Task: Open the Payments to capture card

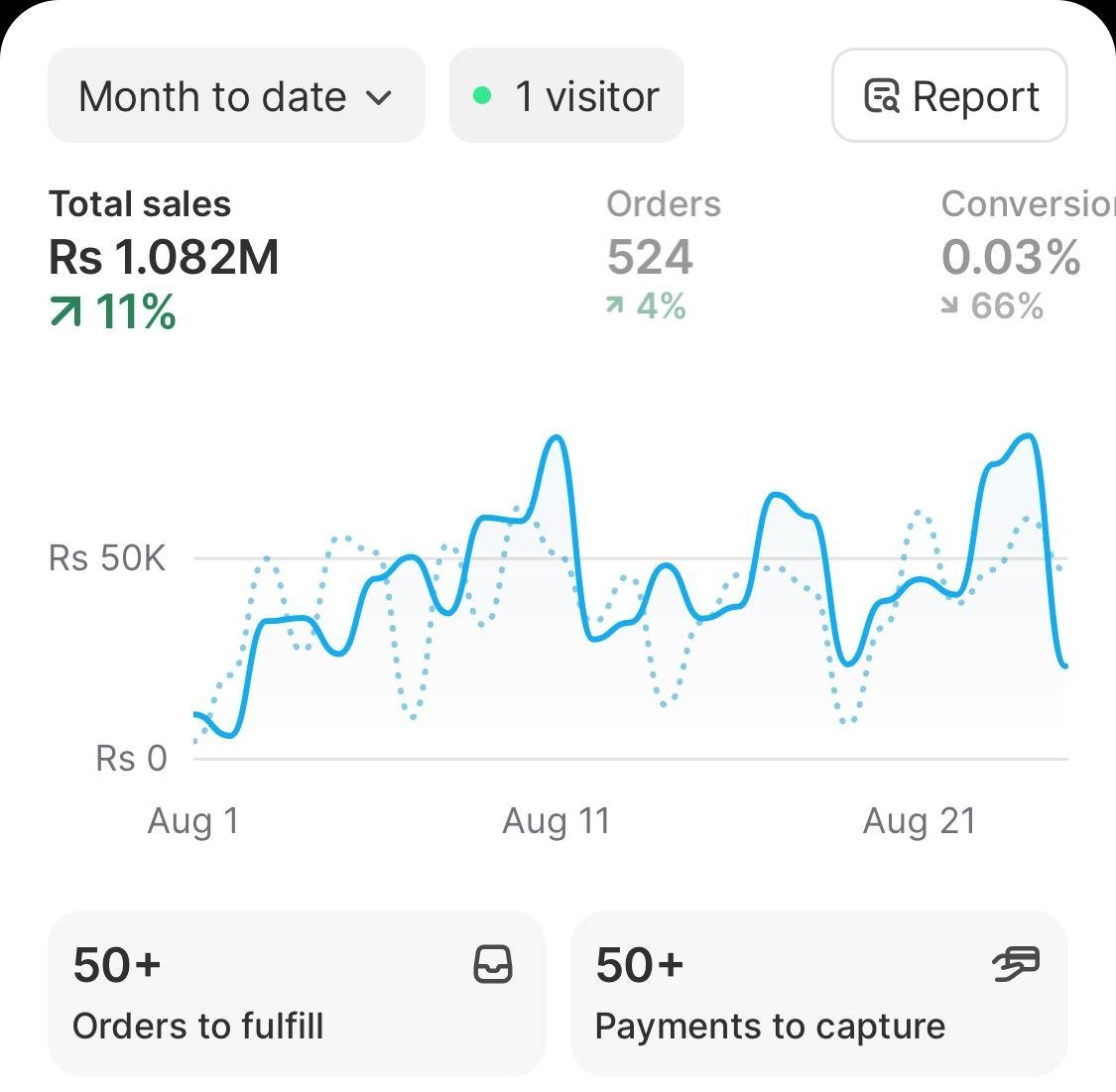Action: click(819, 994)
